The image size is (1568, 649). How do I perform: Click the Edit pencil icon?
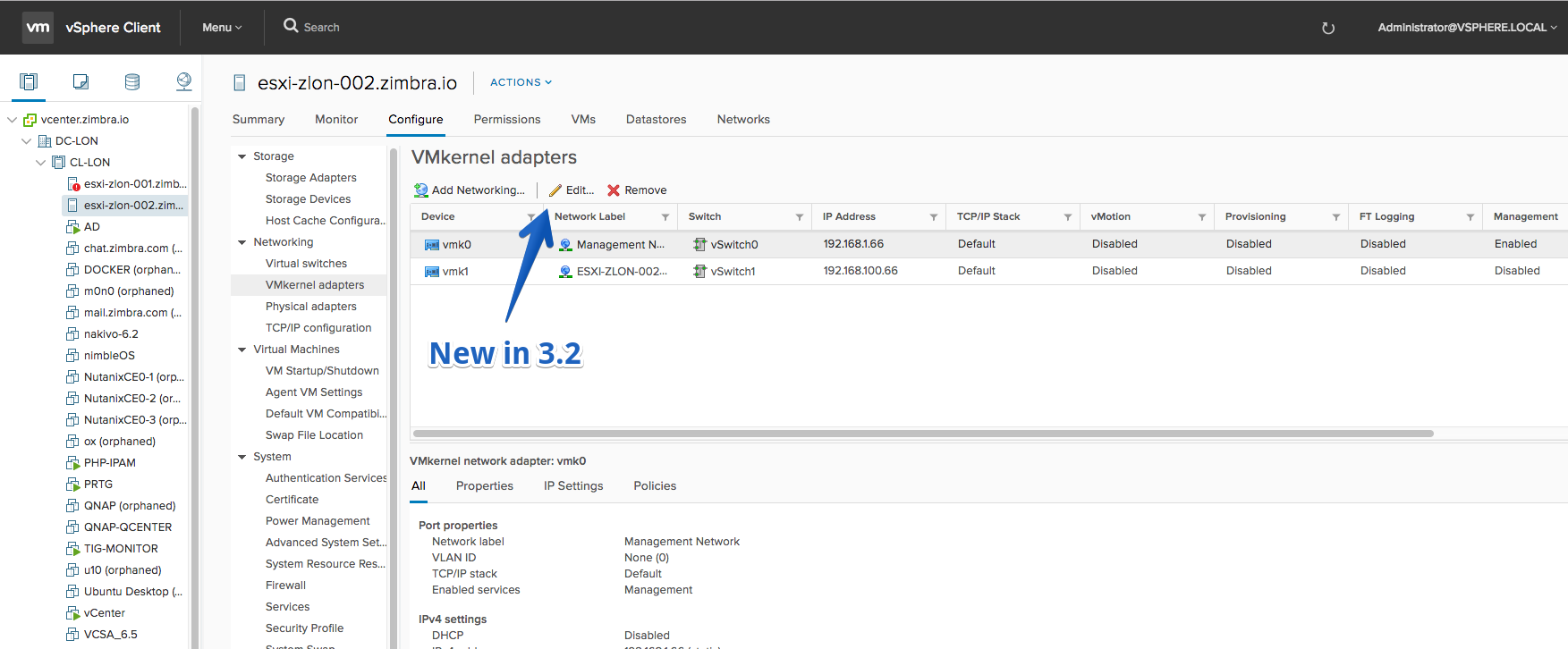click(555, 190)
